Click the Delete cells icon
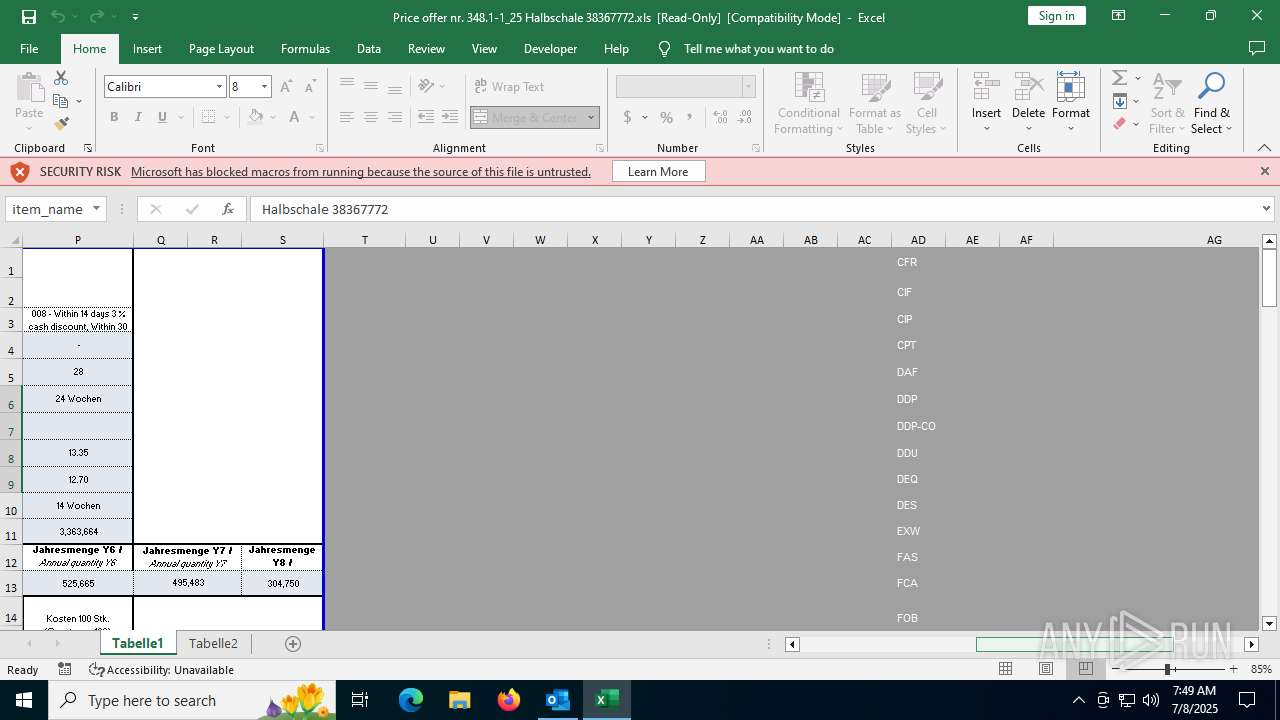 1028,85
